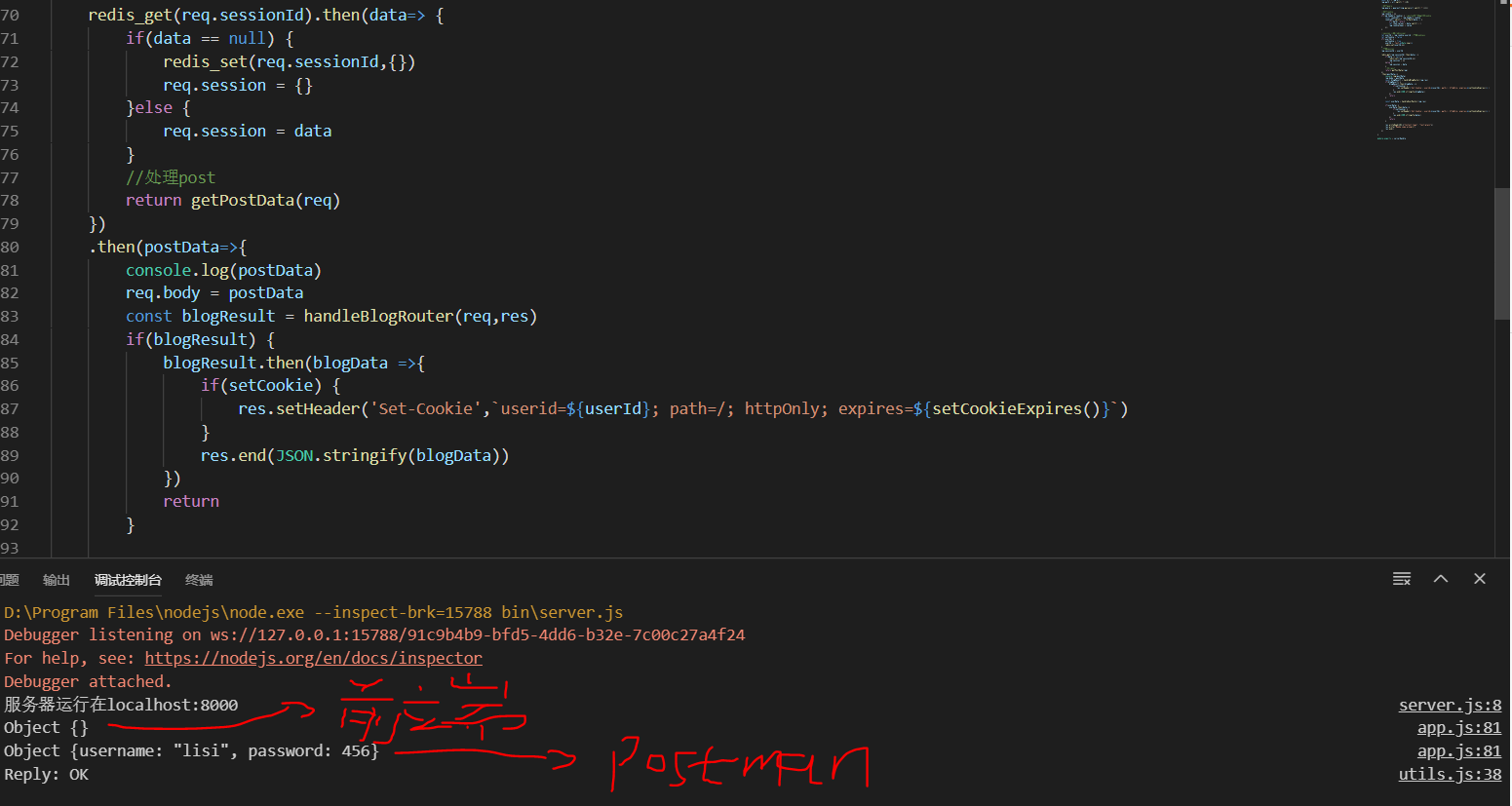
Task: Click 'Debugger attached.' console line
Action: pyautogui.click(x=88, y=681)
